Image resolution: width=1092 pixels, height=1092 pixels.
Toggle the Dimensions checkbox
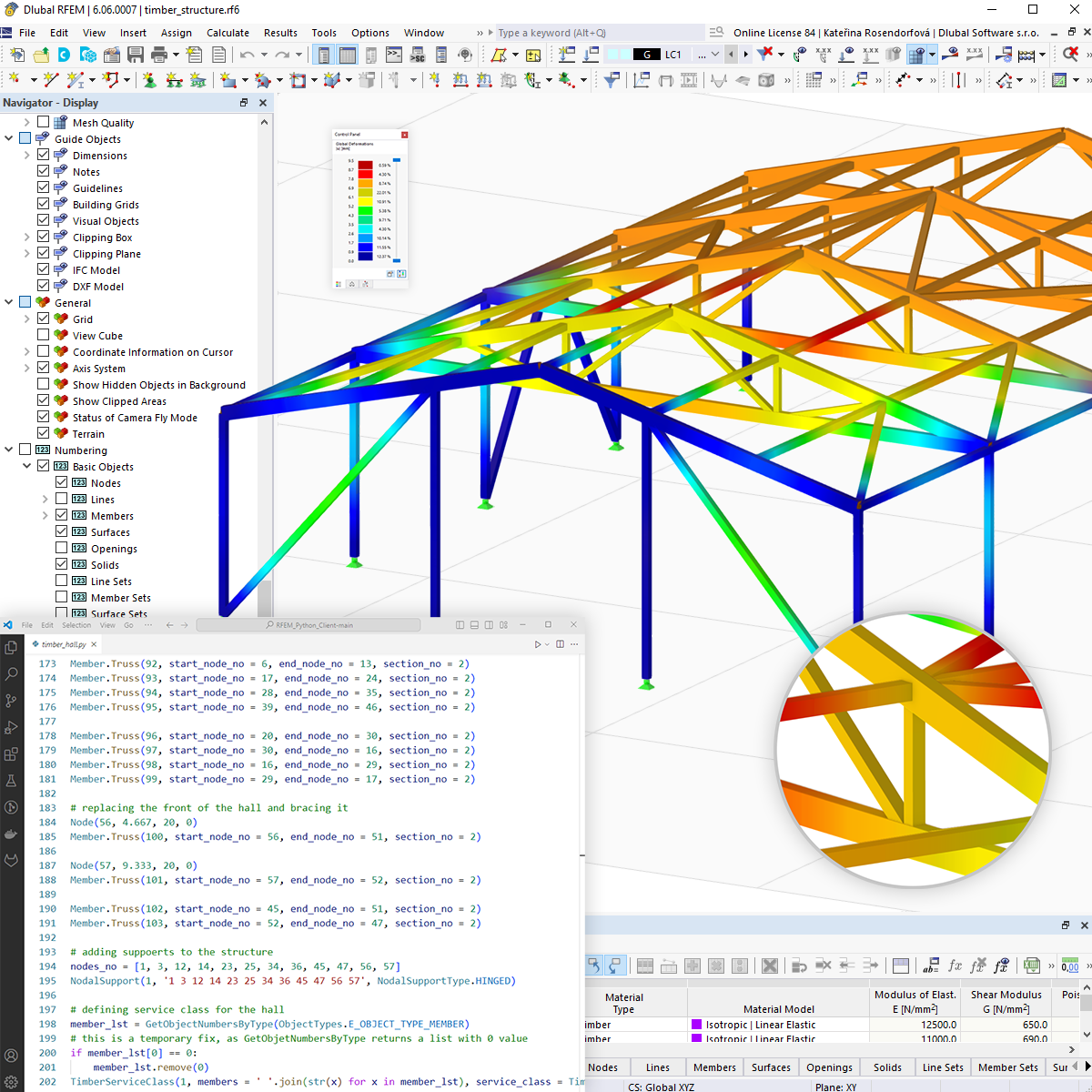pos(44,155)
